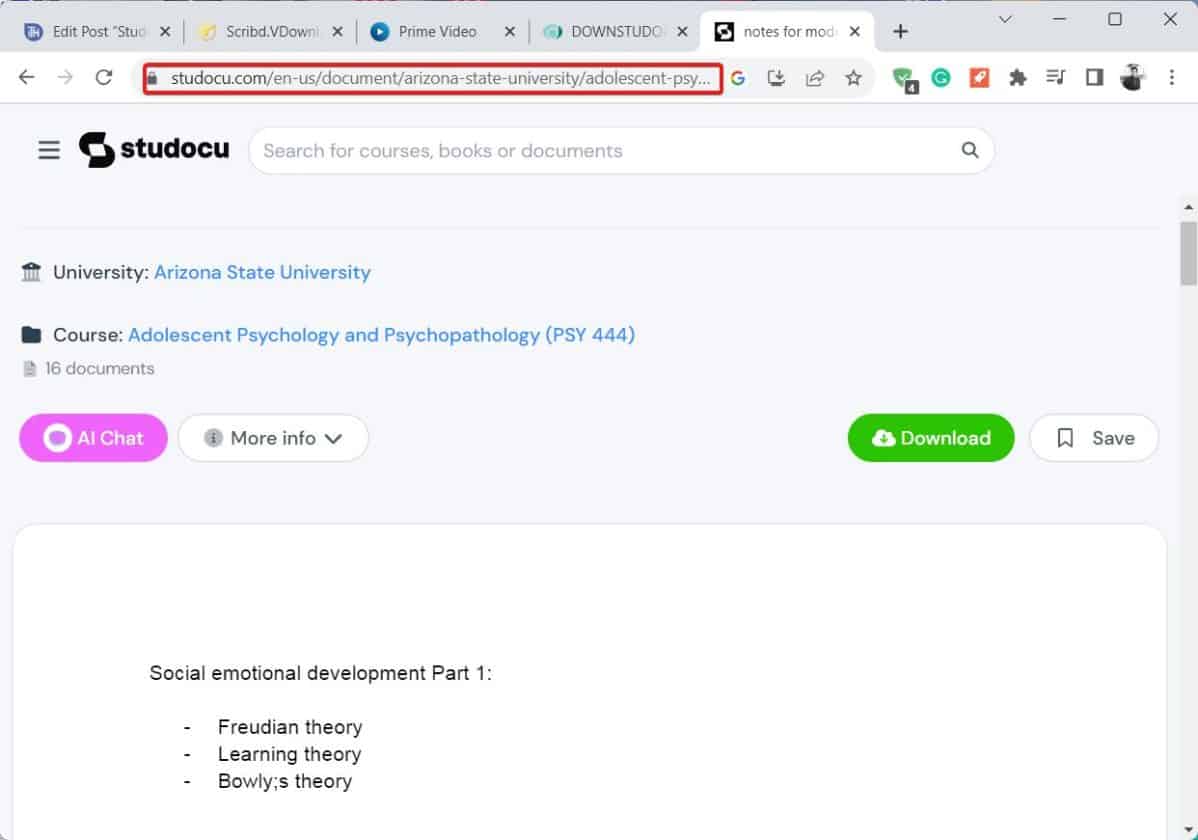1198x840 pixels.
Task: Open the red rocket extension icon
Action: pos(980,77)
